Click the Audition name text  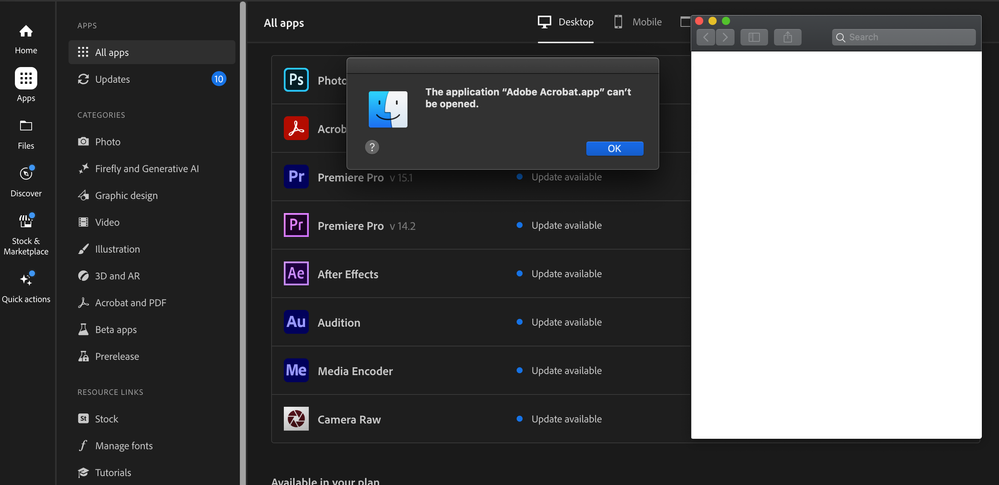pyautogui.click(x=339, y=323)
